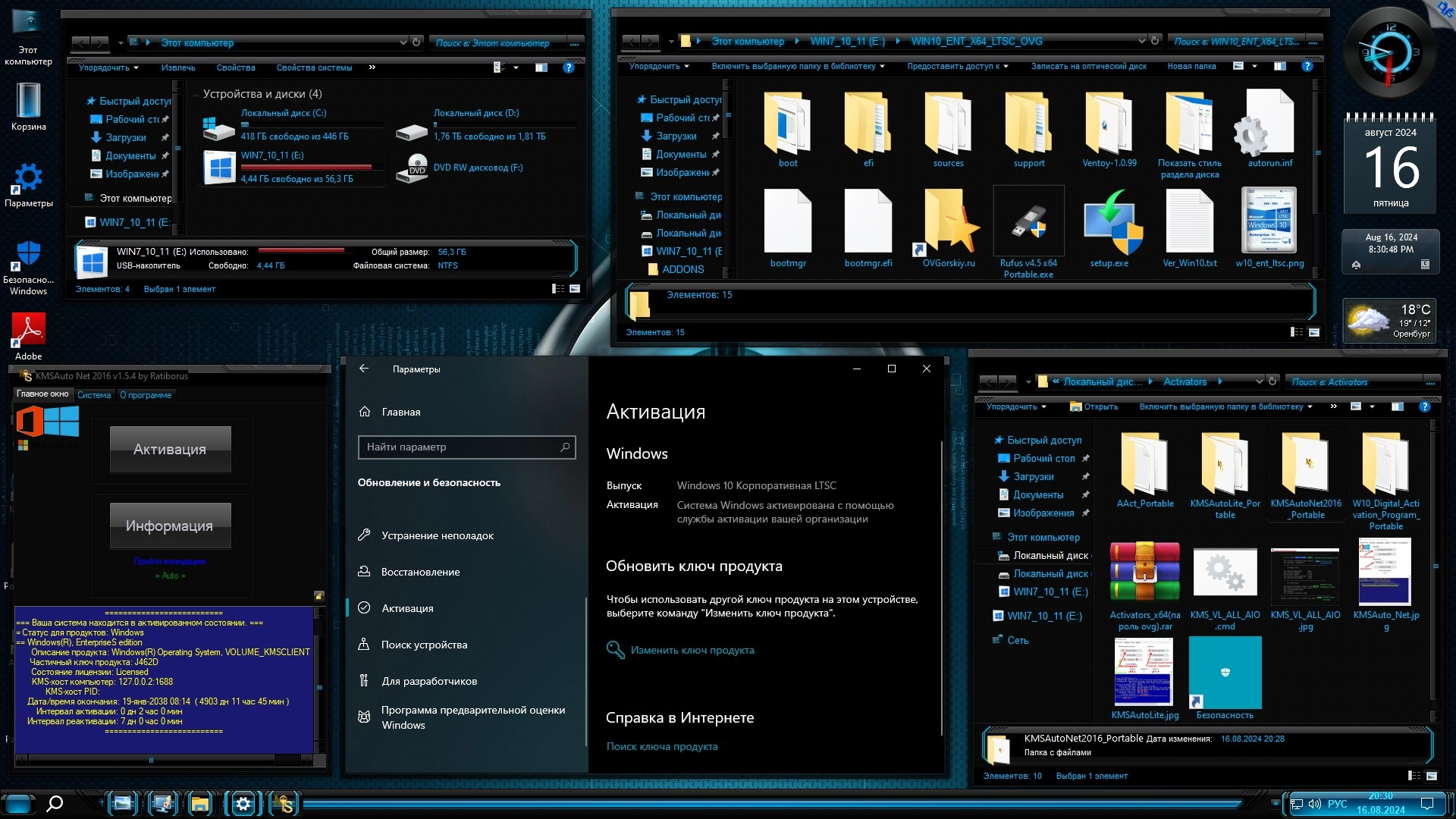The image size is (1456, 819).
Task: Open the Корзина recycle bin icon
Action: click(28, 101)
